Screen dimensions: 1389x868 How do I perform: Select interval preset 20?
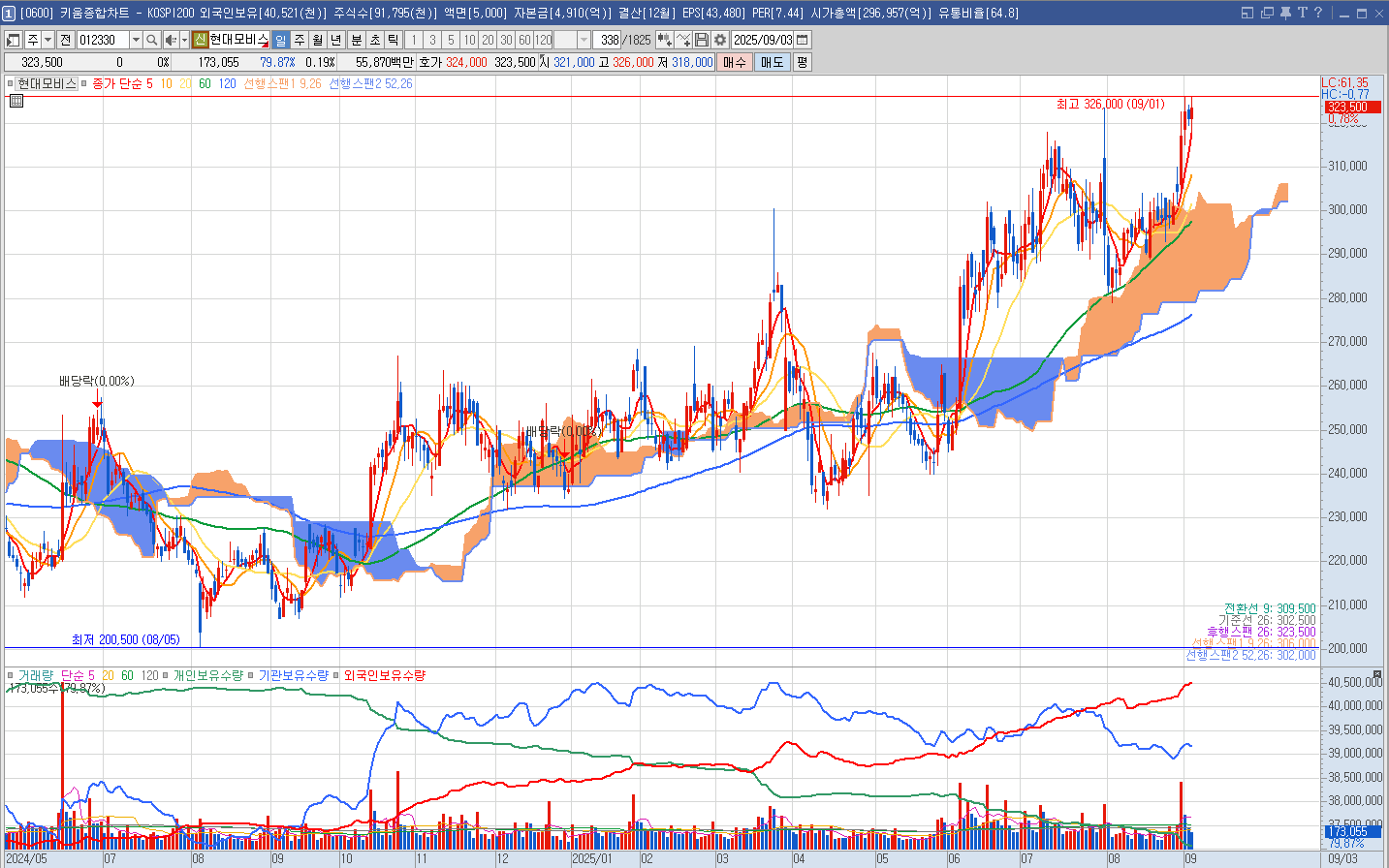click(488, 40)
